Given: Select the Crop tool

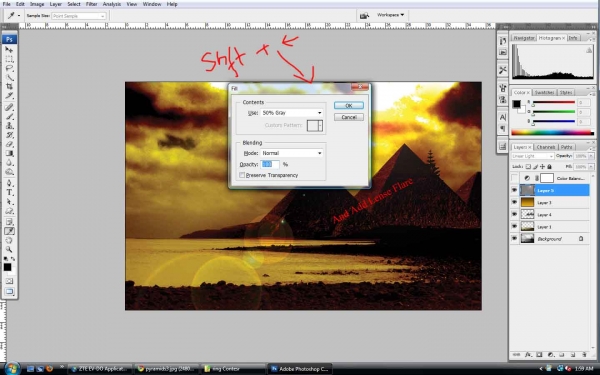Looking at the screenshot, I should coord(9,86).
